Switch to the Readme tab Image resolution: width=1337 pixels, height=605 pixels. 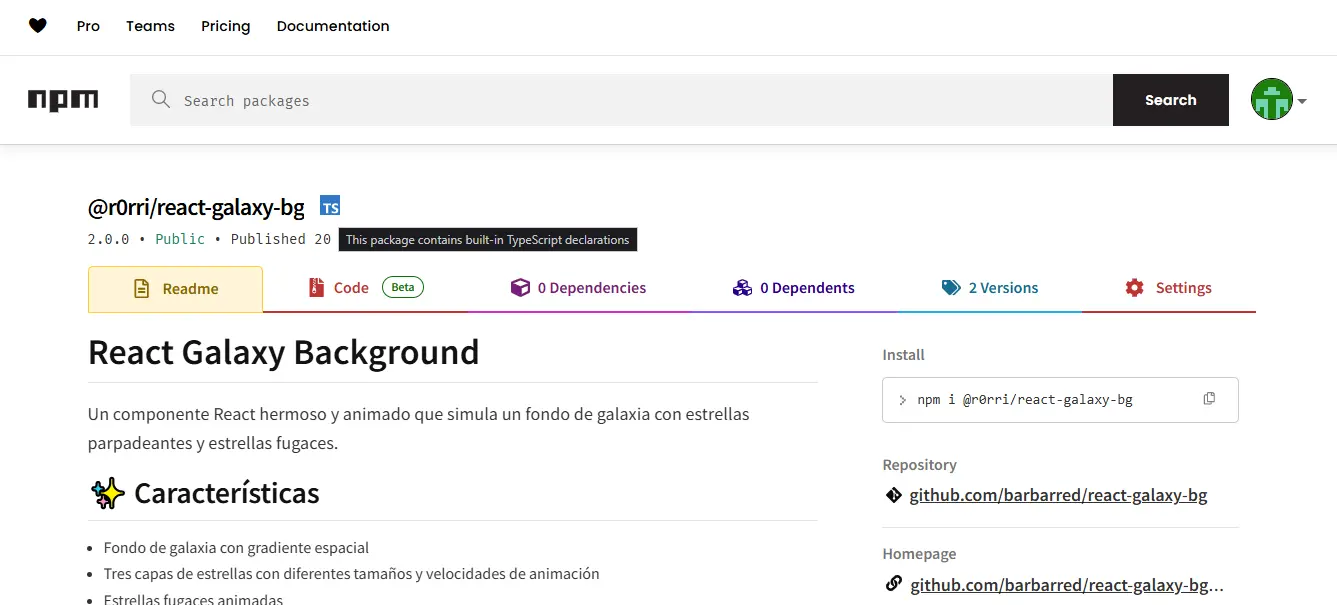point(176,289)
